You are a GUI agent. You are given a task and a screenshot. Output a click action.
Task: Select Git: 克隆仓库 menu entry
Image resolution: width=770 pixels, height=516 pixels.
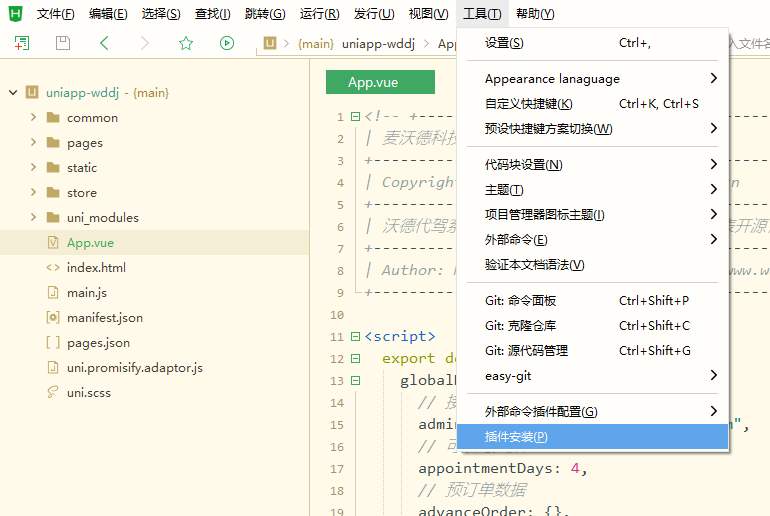coord(593,326)
